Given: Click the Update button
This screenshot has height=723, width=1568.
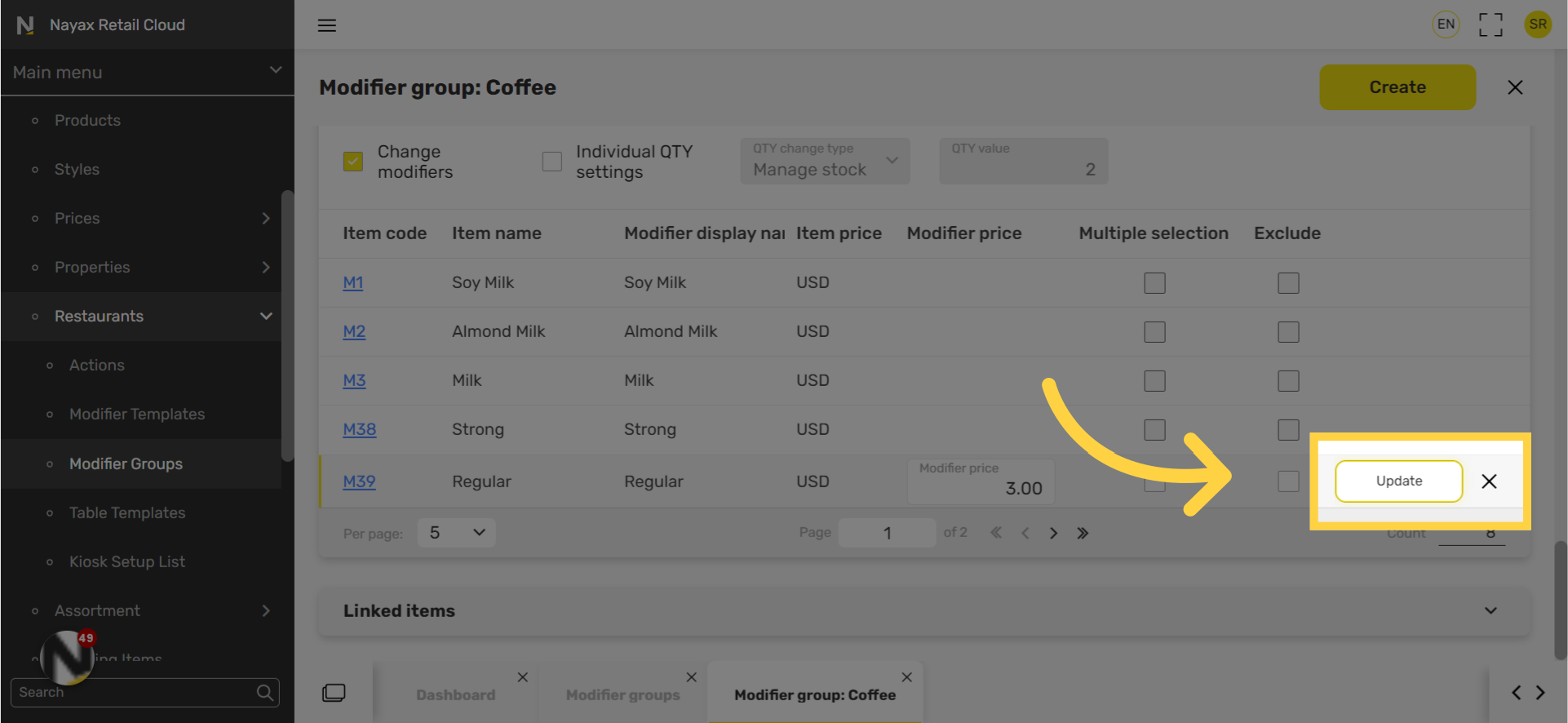Looking at the screenshot, I should (1398, 481).
